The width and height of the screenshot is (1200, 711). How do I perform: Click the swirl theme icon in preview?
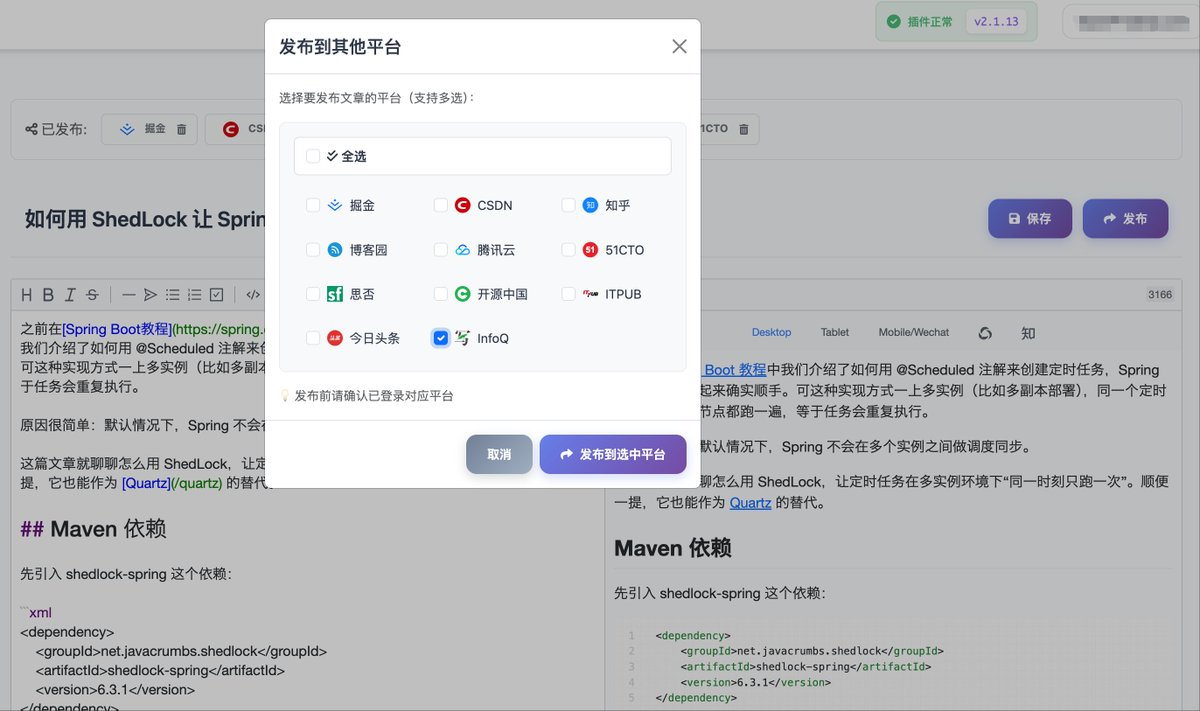click(985, 333)
